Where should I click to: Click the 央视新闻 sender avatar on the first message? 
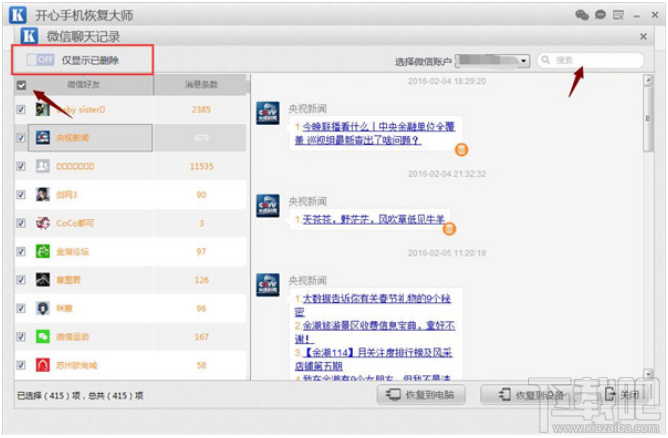268,113
